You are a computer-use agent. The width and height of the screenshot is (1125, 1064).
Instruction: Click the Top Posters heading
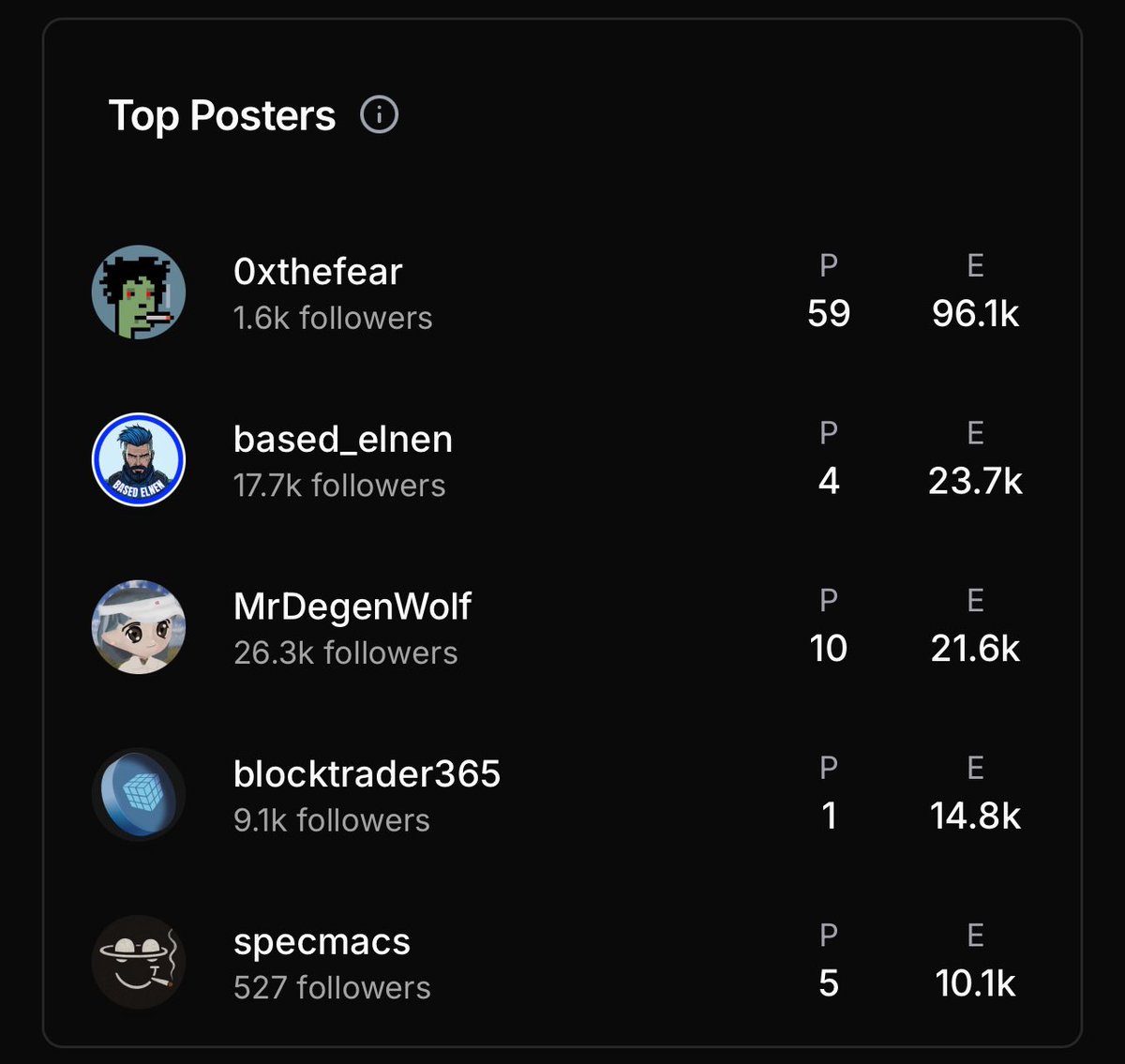(222, 116)
